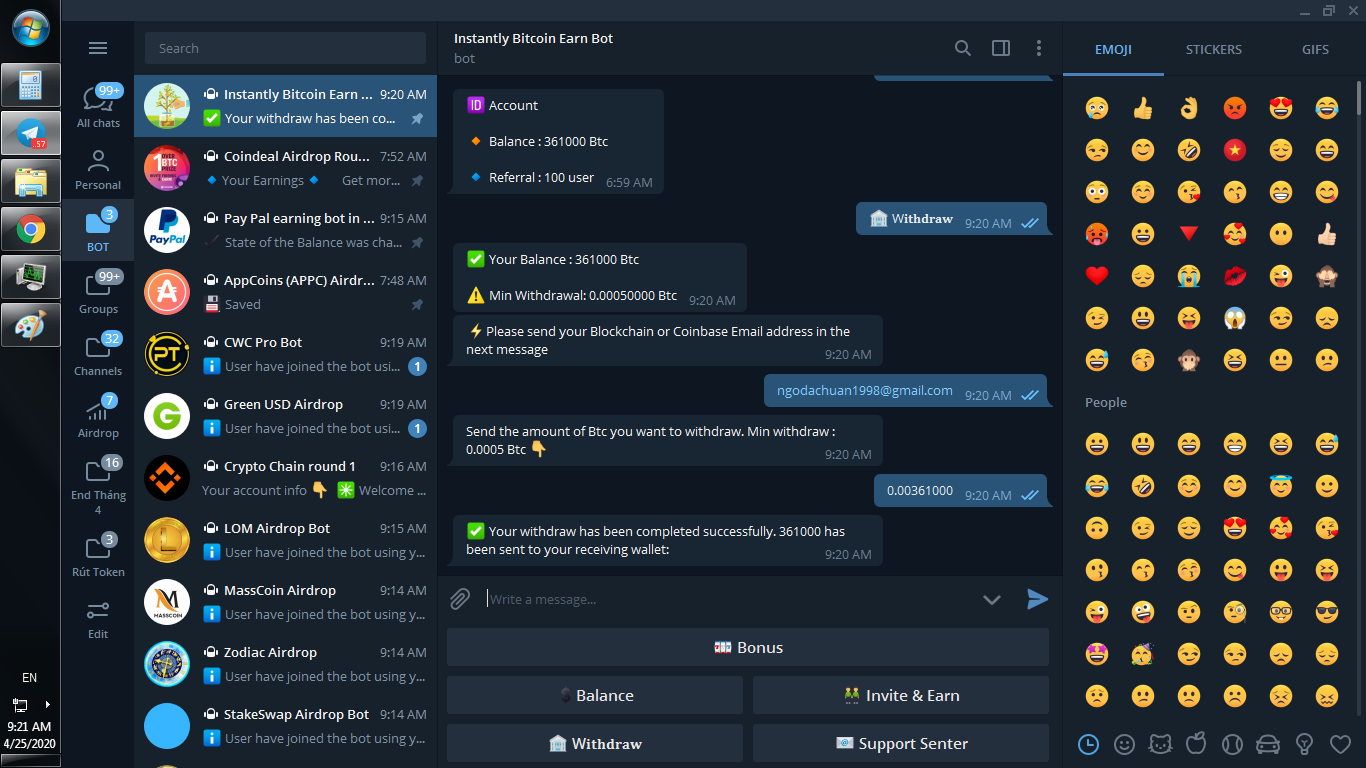The image size is (1366, 768).
Task: Open Windows Explorer from the taskbar
Action: pyautogui.click(x=31, y=181)
